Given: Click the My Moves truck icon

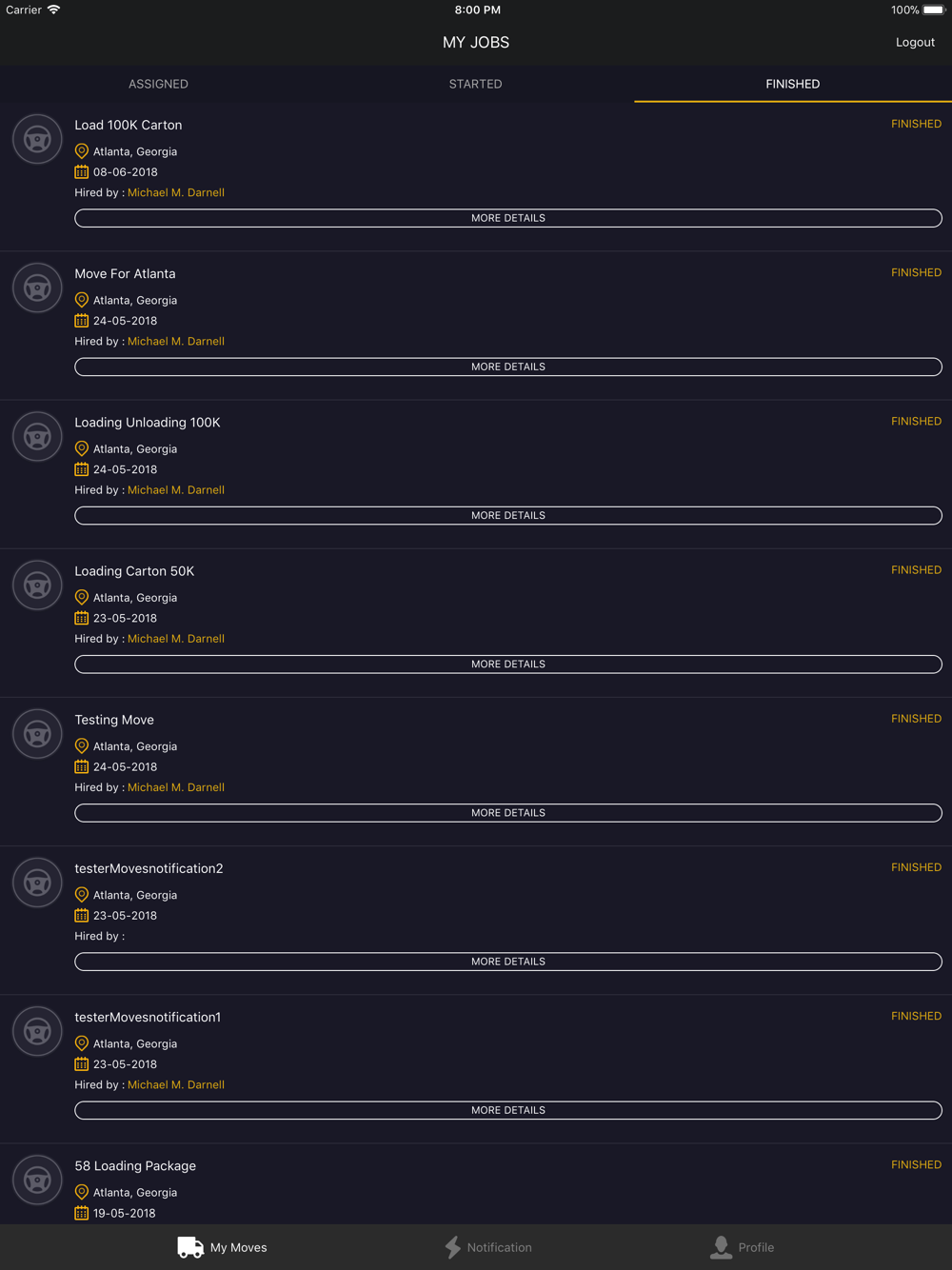Looking at the screenshot, I should pos(190,1247).
